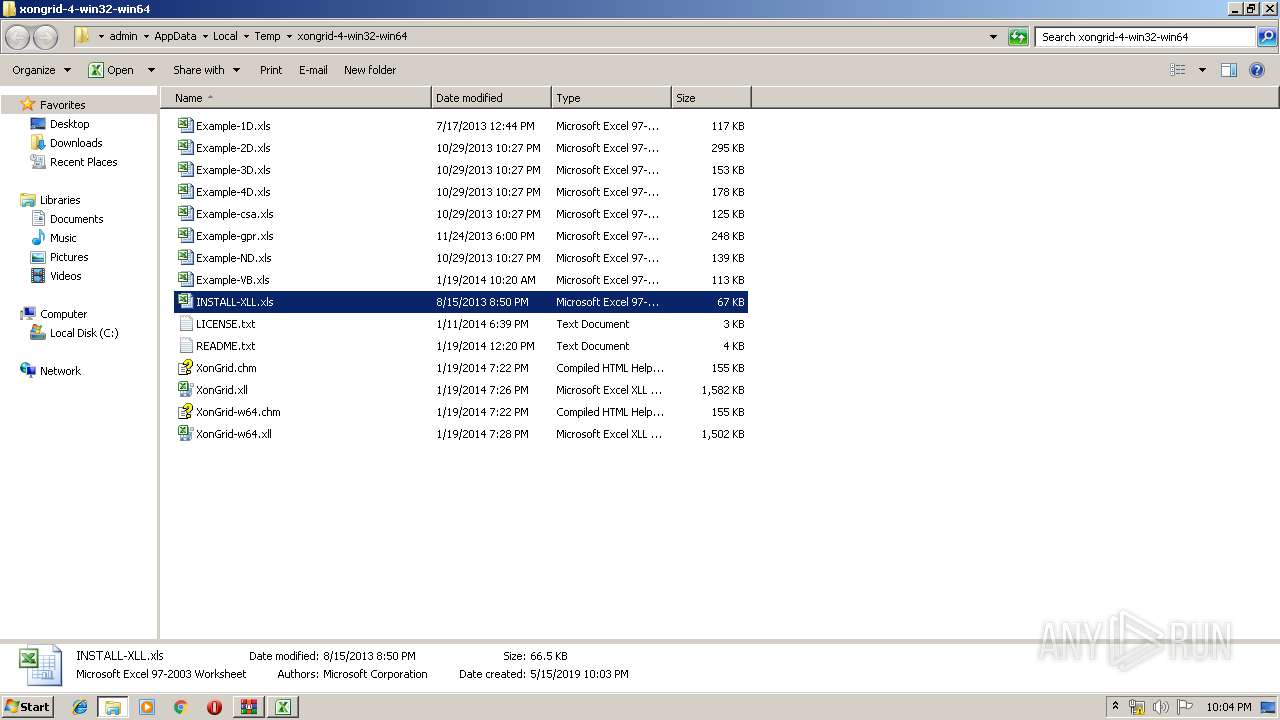Open the Share with dropdown
The width and height of the screenshot is (1280, 720).
(x=206, y=70)
